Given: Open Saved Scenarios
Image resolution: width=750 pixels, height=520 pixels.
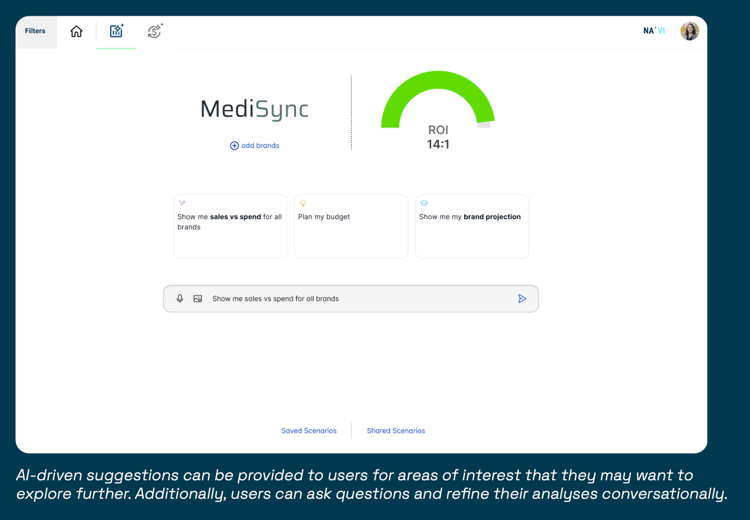Looking at the screenshot, I should pyautogui.click(x=309, y=431).
